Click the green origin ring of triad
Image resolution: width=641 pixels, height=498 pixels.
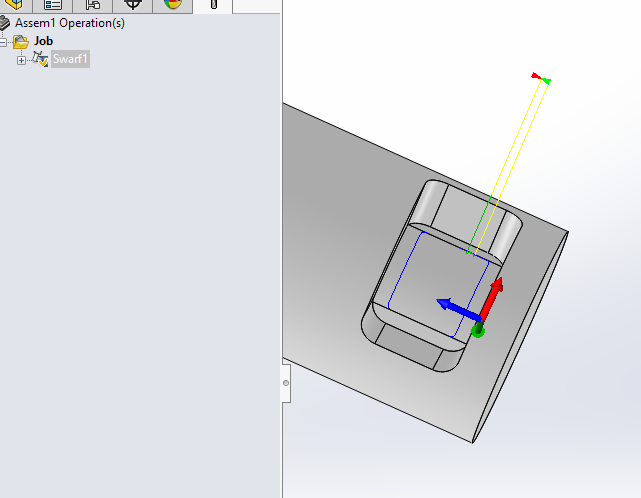[x=478, y=330]
